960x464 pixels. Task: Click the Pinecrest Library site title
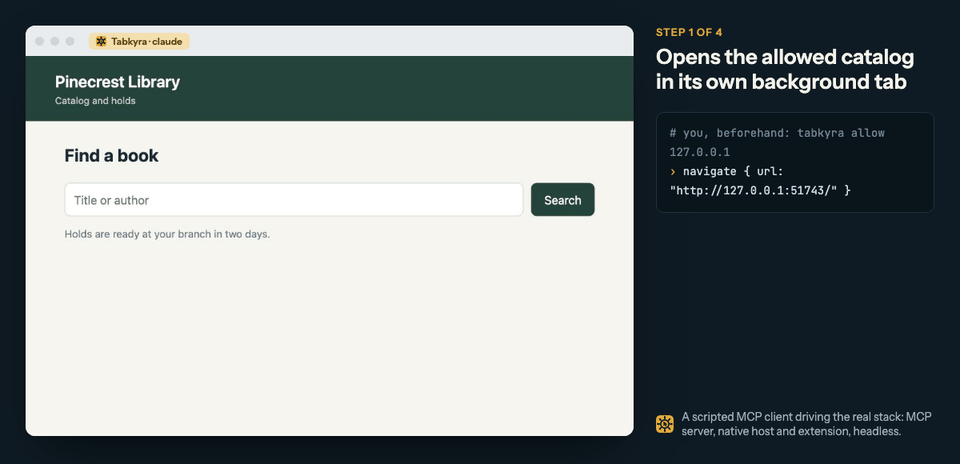118,82
